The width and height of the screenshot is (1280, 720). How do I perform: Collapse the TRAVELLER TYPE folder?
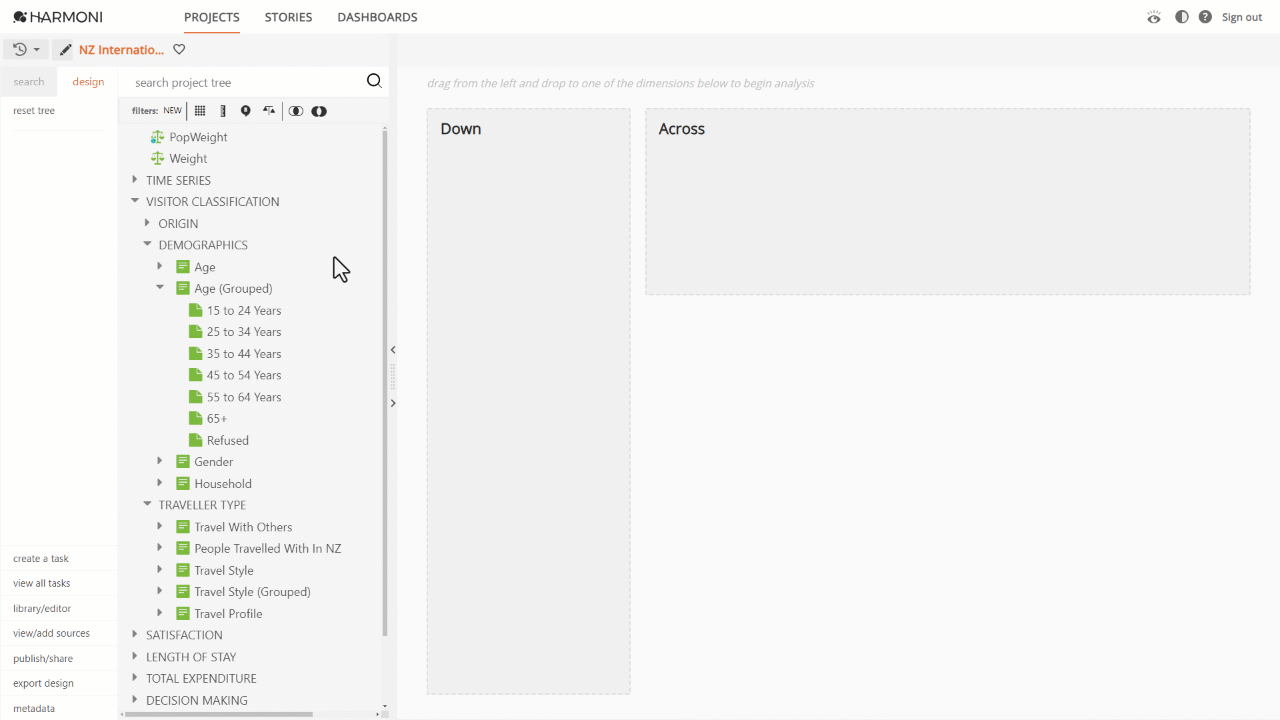(x=147, y=504)
